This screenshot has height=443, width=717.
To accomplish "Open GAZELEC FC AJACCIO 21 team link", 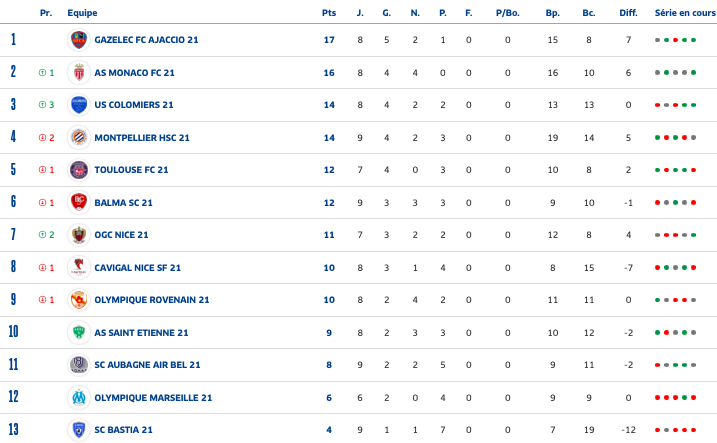I will [x=146, y=40].
